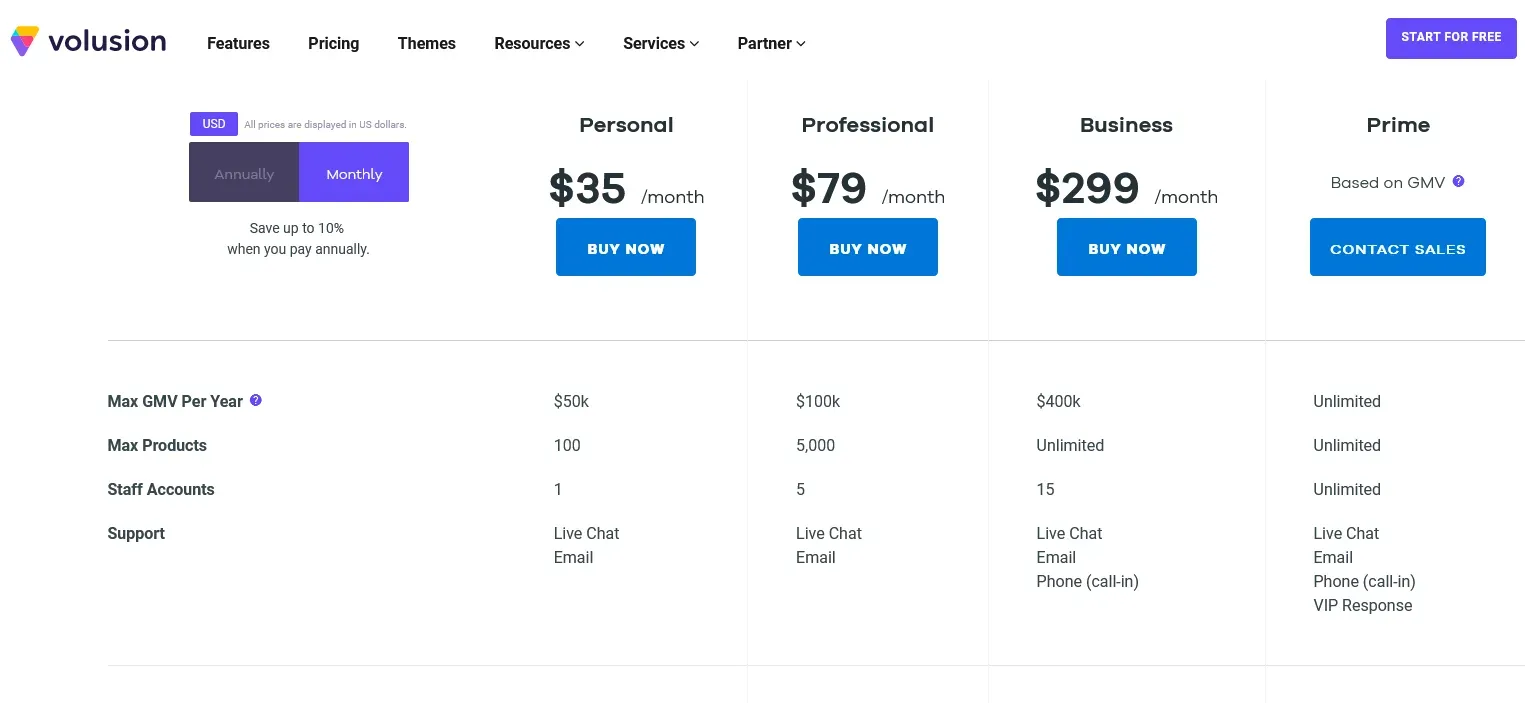Viewport: 1525px width, 703px height.
Task: Select the Monthly billing option
Action: 354,173
